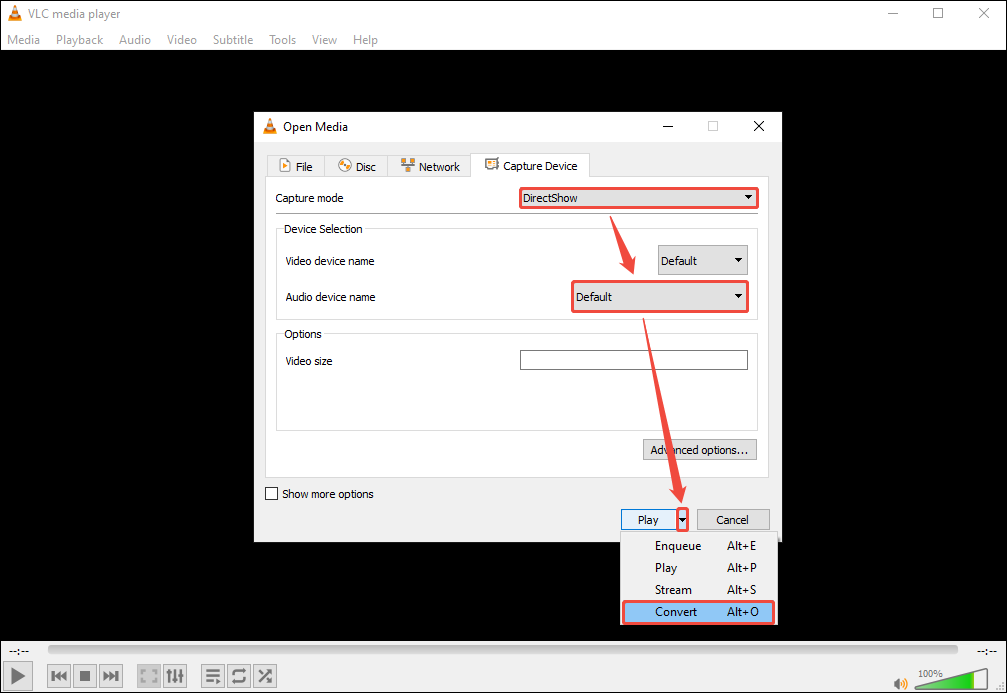Click the Previous media icon

(58, 675)
